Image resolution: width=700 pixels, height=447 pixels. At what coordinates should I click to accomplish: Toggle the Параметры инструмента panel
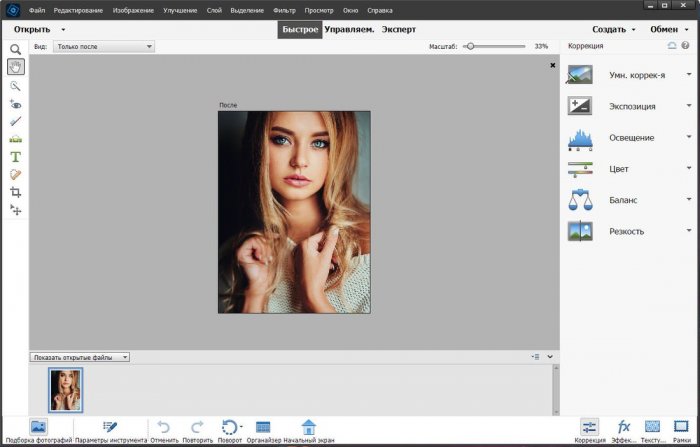pyautogui.click(x=110, y=427)
